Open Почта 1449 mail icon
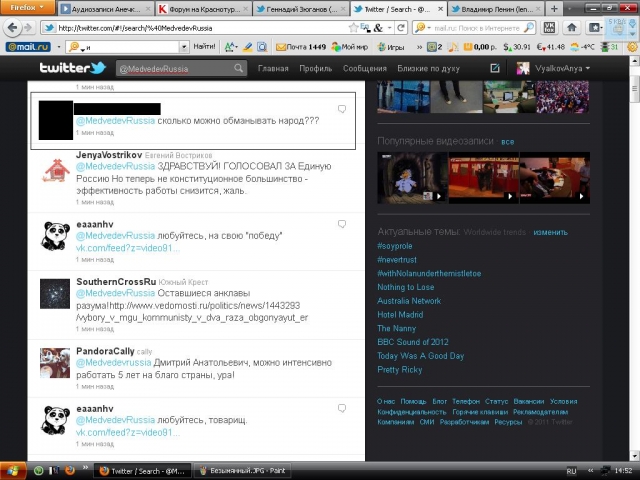 point(301,47)
